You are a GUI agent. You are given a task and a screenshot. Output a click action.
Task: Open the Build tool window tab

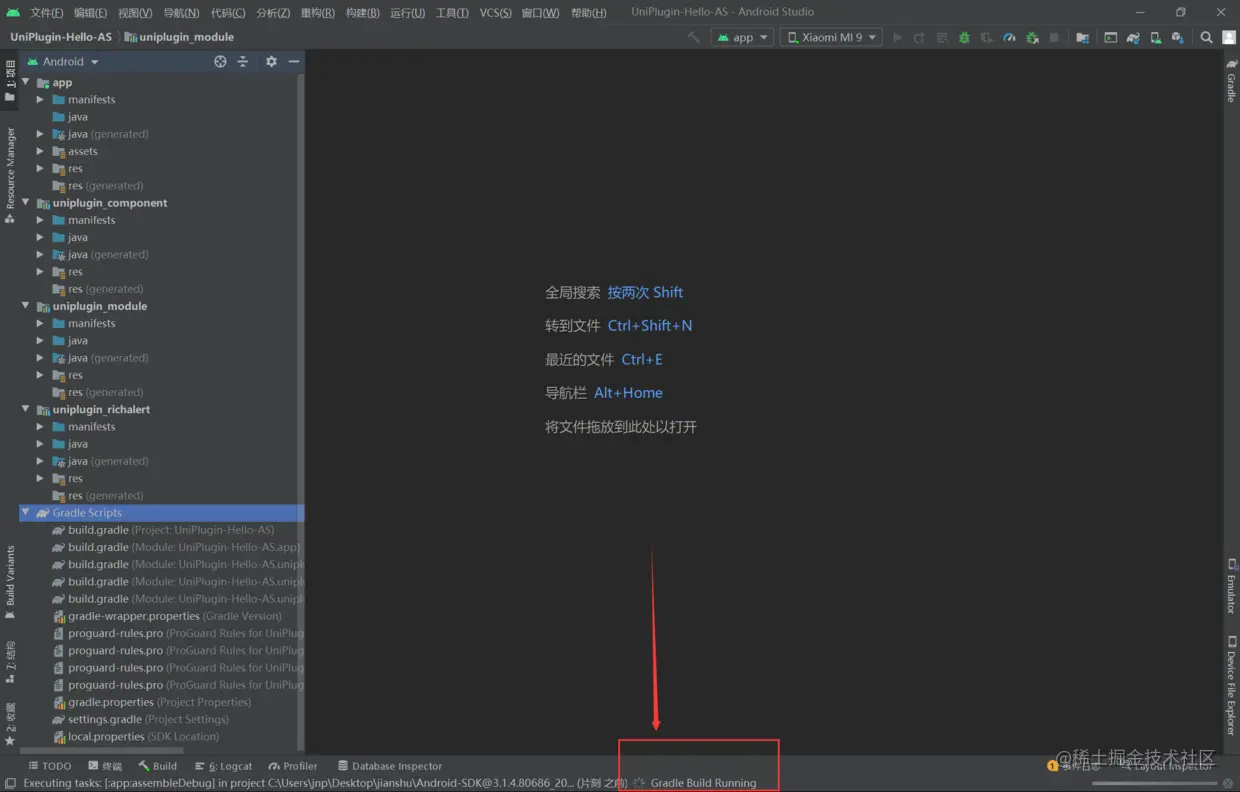point(158,766)
